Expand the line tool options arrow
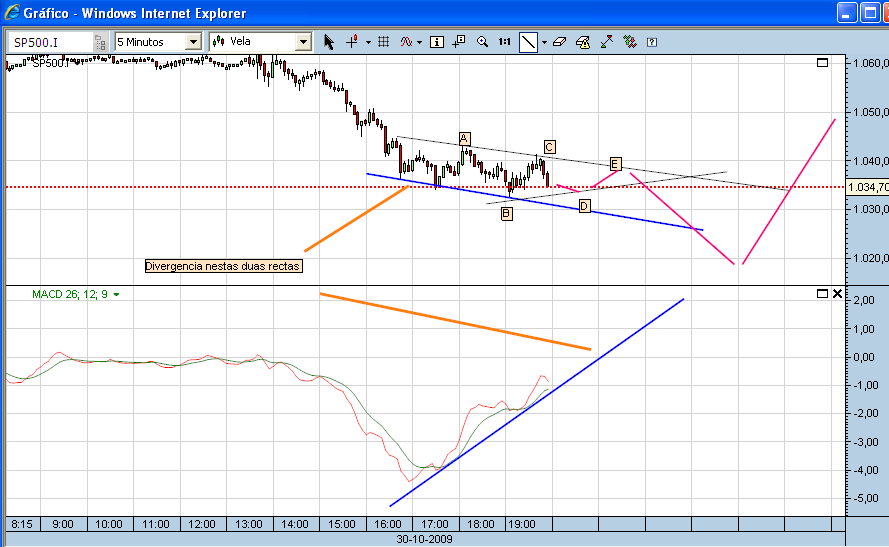Image resolution: width=889 pixels, height=547 pixels. pos(544,42)
